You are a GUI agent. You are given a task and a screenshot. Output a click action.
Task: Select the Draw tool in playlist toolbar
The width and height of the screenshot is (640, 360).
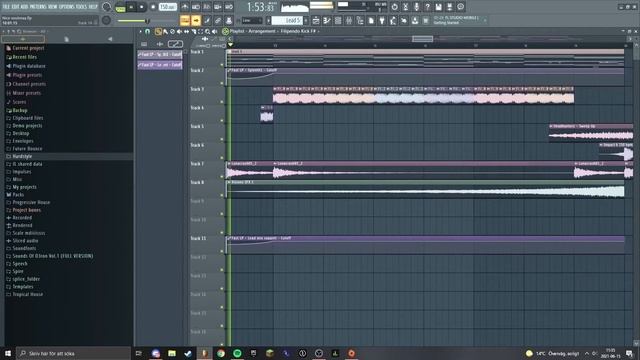[158, 31]
